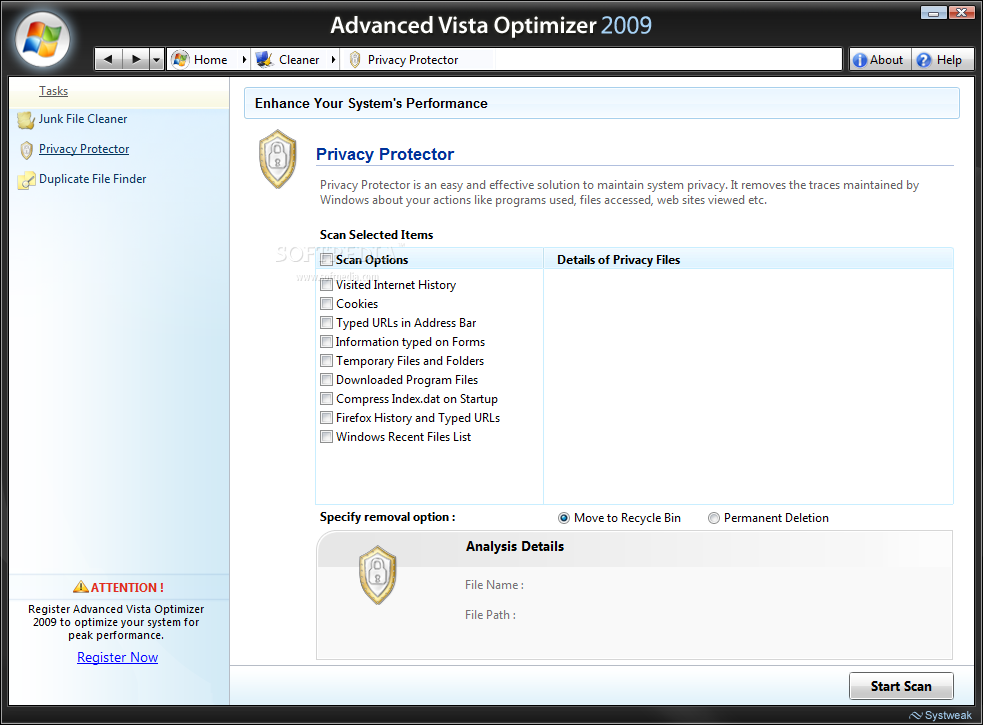
Task: Check the Cookies option
Action: click(x=327, y=304)
